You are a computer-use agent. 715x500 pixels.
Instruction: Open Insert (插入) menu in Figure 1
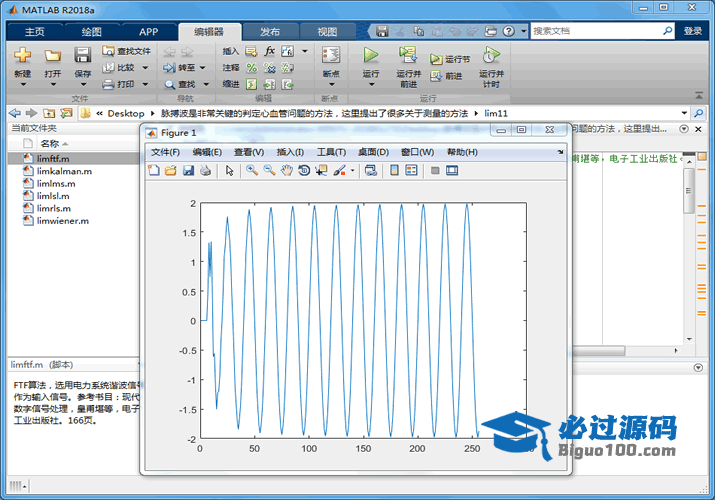290,152
